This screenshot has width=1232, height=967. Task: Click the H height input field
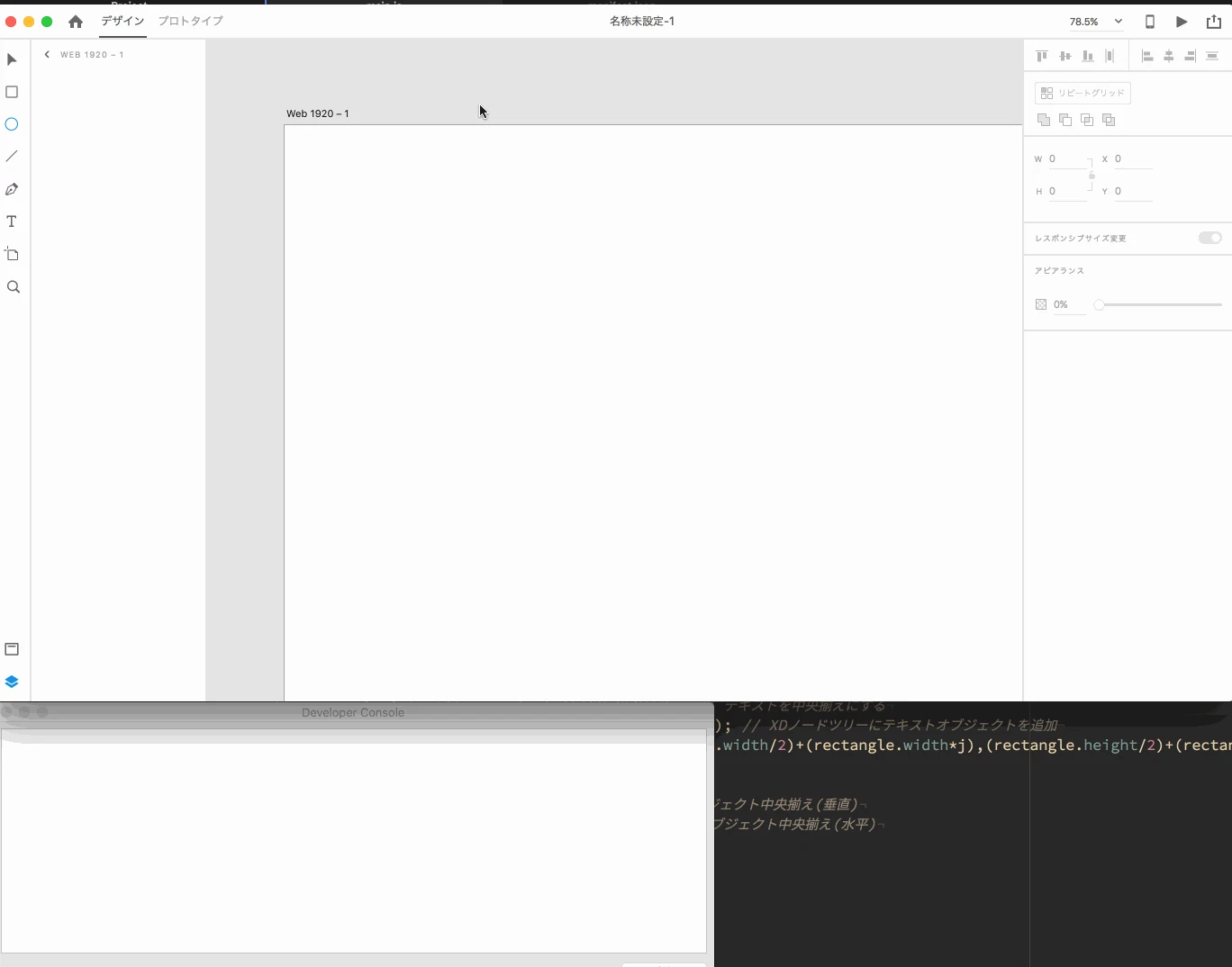click(1068, 192)
